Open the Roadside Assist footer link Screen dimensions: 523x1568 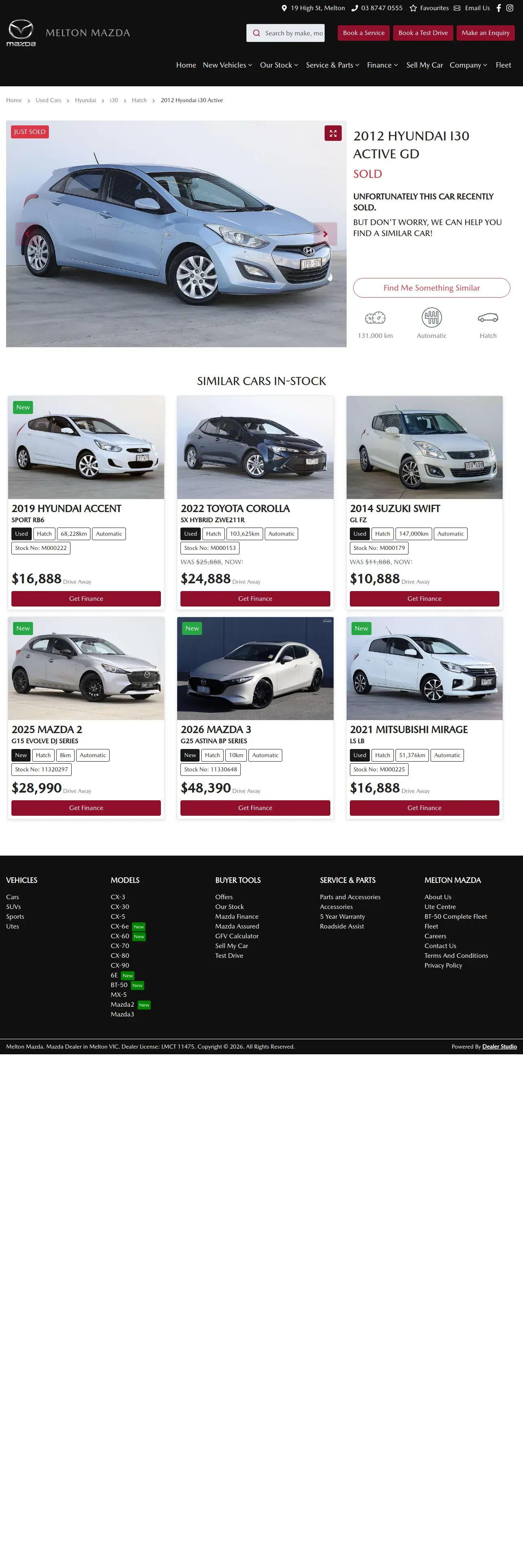click(342, 926)
